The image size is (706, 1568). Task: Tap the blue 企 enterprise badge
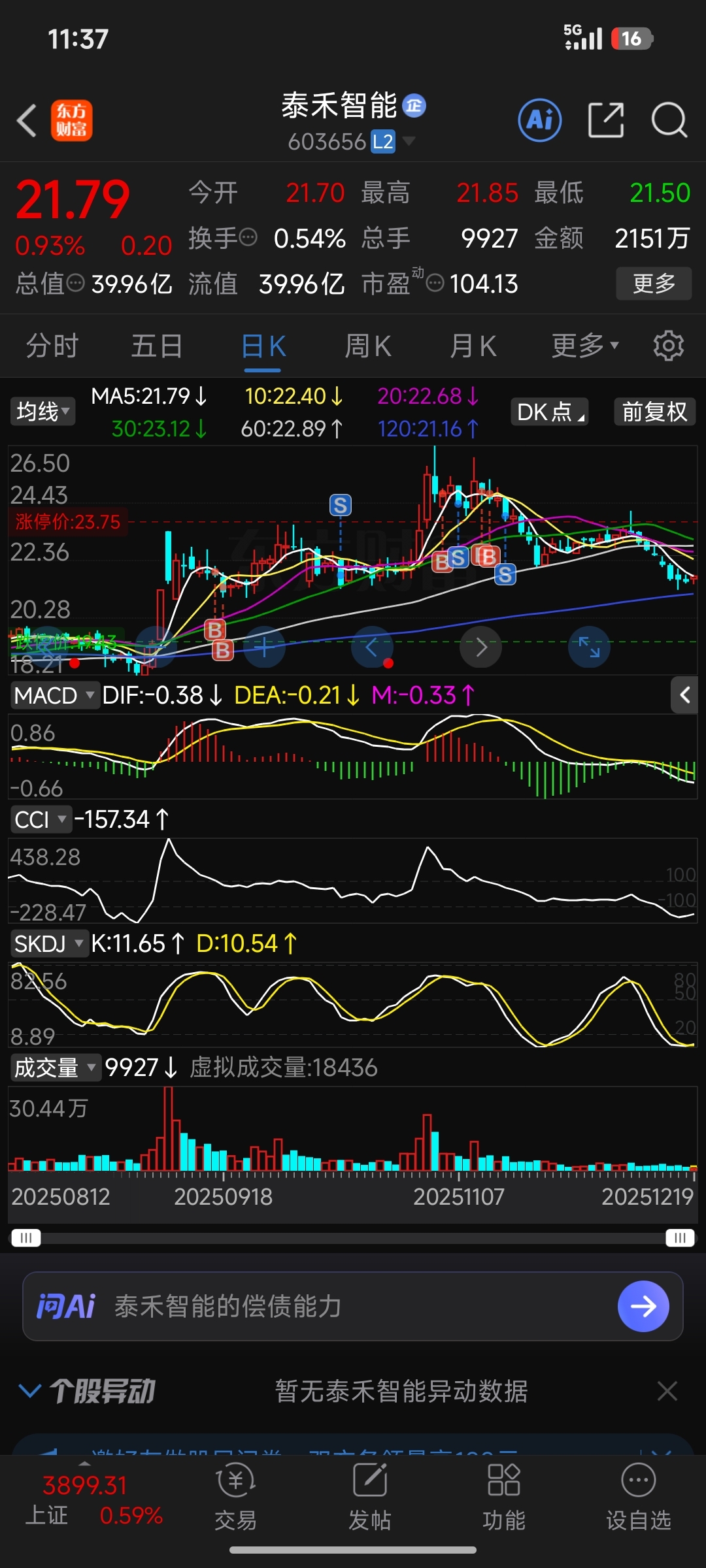pos(414,105)
